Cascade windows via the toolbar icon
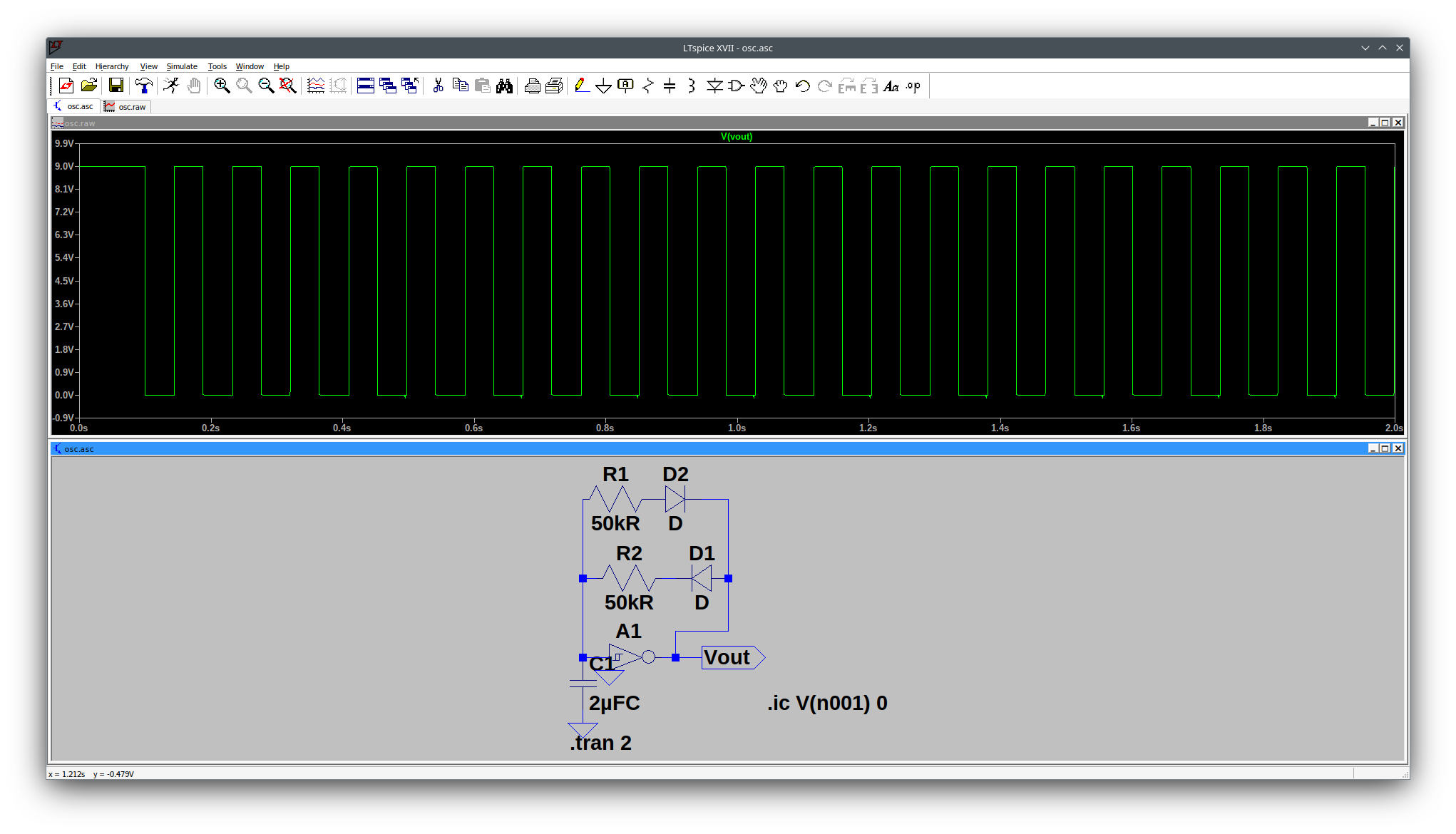The height and width of the screenshot is (834, 1456). (x=388, y=86)
